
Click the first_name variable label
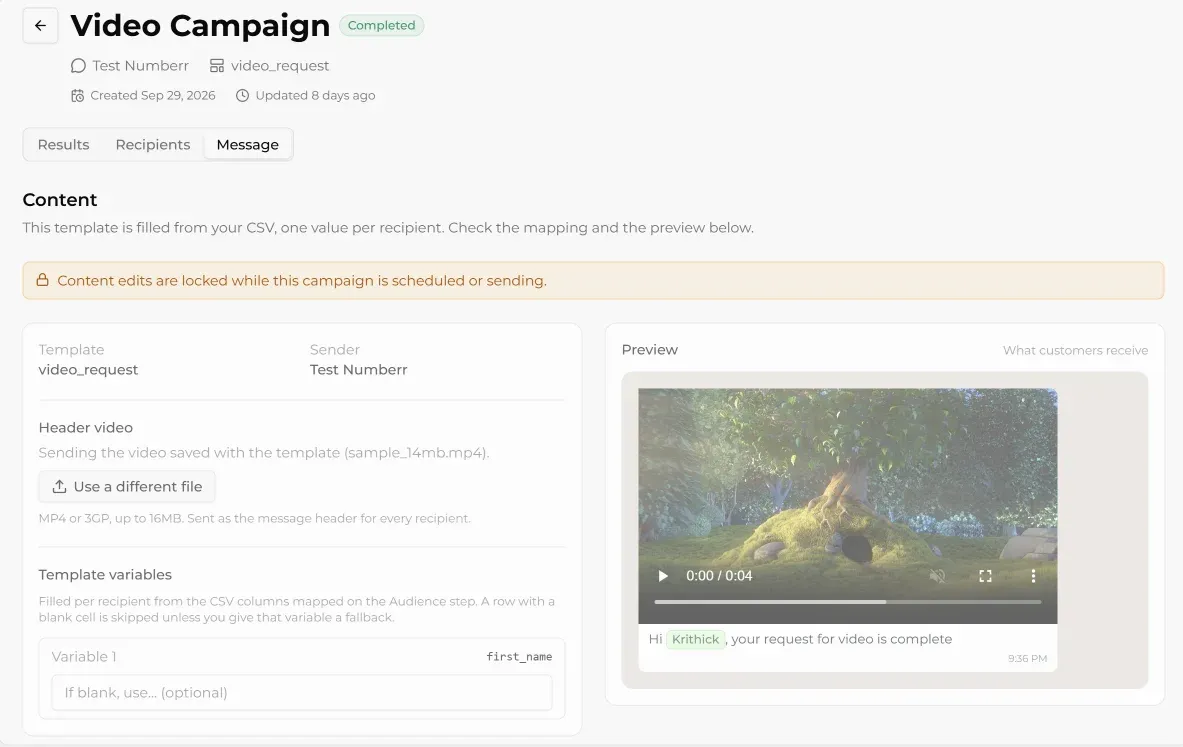519,656
